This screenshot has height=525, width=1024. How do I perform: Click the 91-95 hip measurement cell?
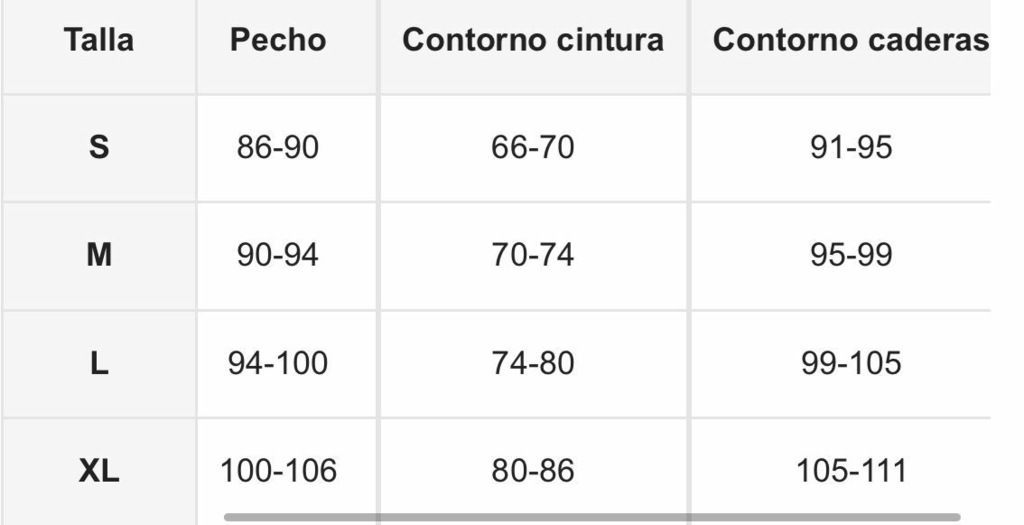(850, 148)
